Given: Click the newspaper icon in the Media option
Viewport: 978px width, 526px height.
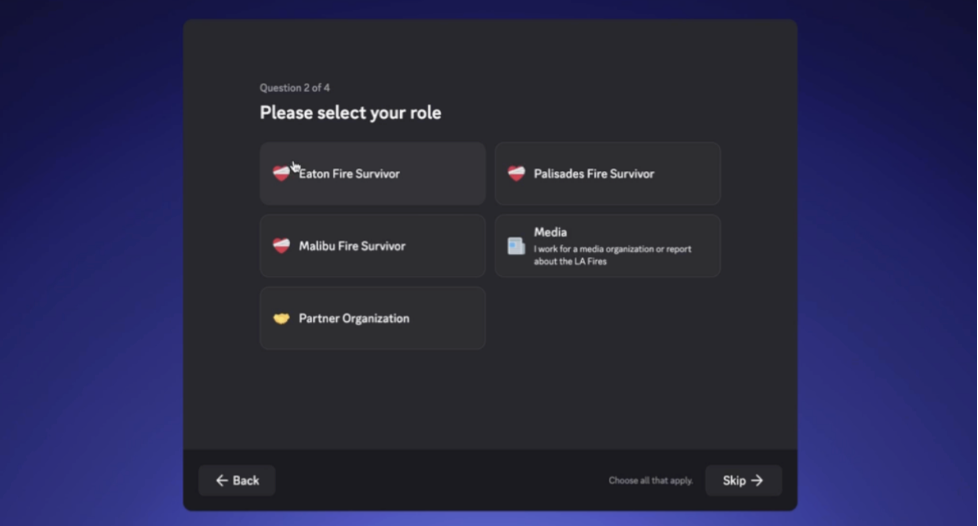Looking at the screenshot, I should 516,246.
